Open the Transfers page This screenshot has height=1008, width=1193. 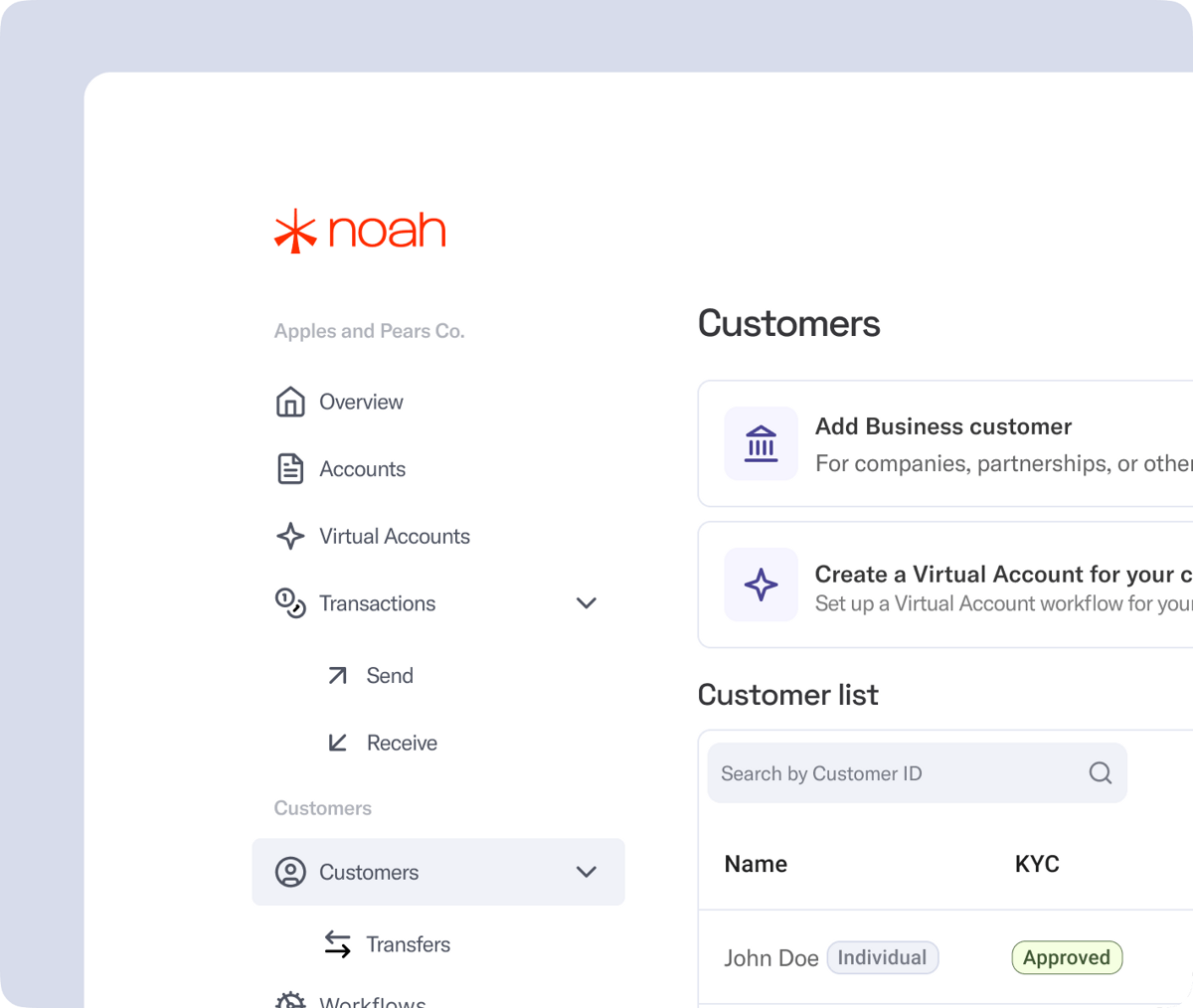[408, 944]
